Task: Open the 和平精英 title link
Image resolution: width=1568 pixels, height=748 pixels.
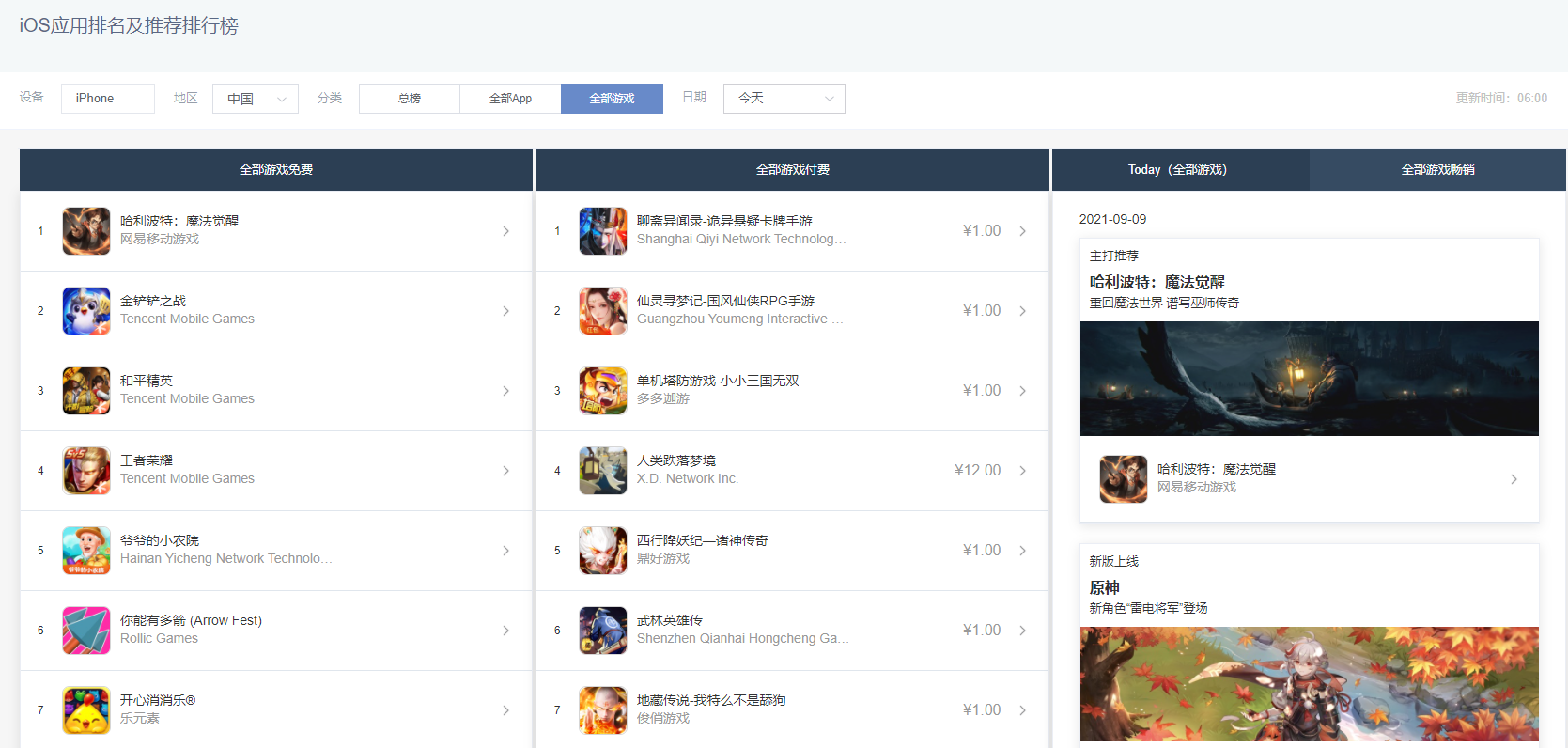Action: click(x=147, y=381)
